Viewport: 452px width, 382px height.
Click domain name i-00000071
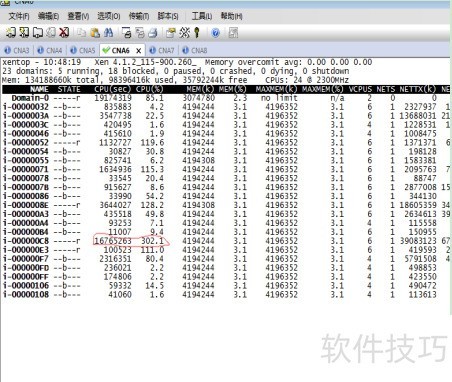[26, 169]
